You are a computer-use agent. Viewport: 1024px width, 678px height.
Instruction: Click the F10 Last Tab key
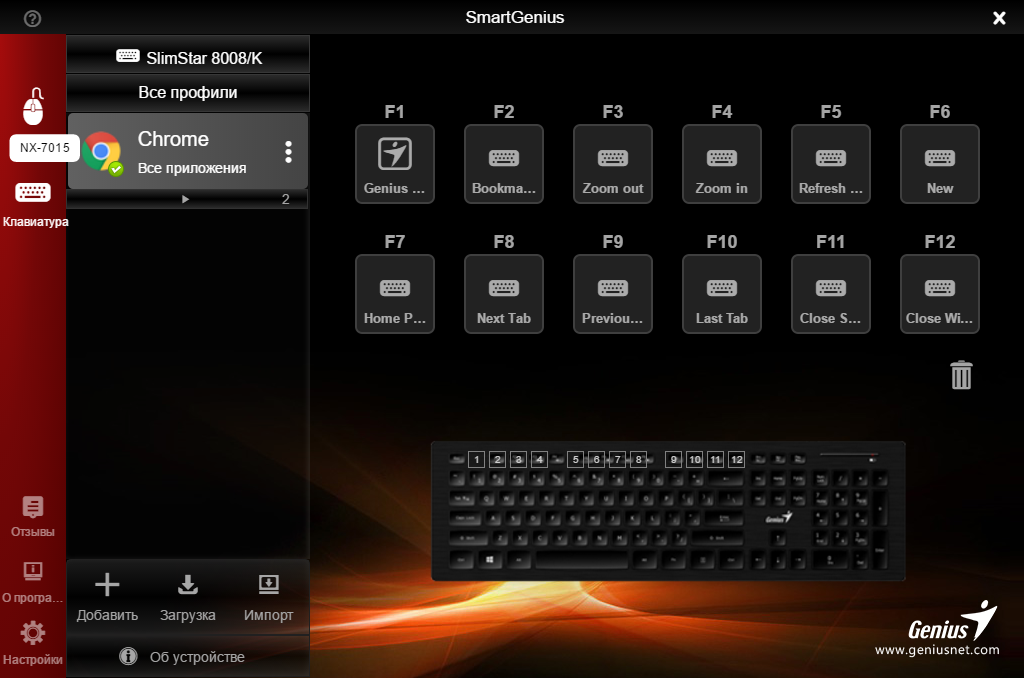pos(722,294)
